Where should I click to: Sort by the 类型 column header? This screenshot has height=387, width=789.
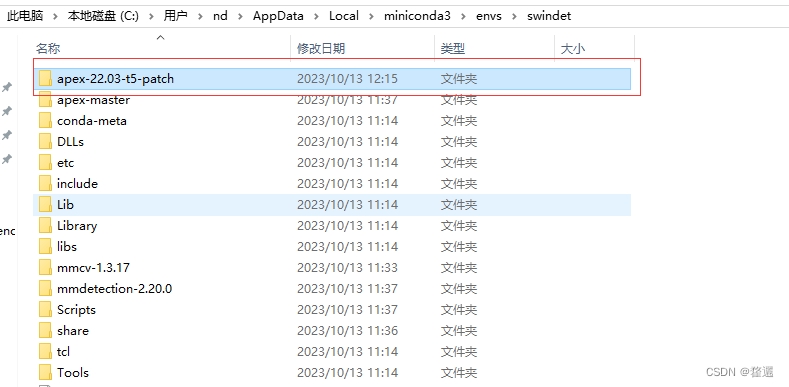453,48
